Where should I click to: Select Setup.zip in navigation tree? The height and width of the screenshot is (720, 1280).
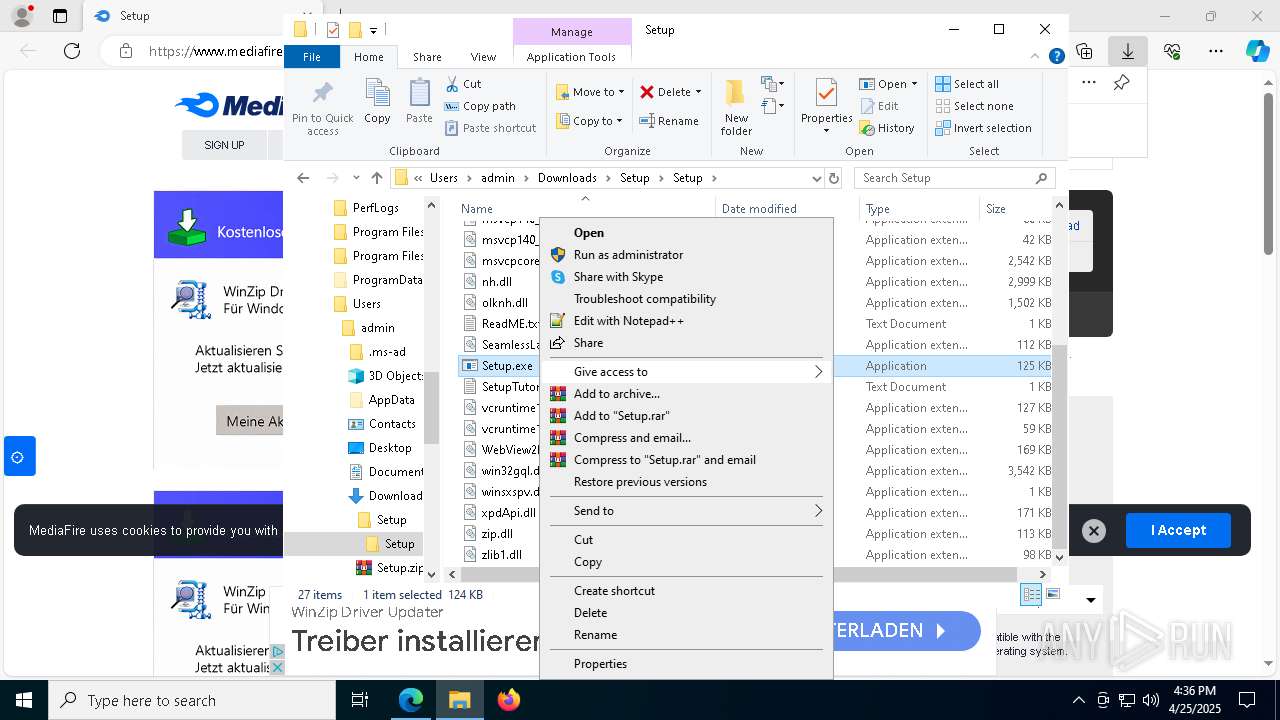pyautogui.click(x=399, y=568)
